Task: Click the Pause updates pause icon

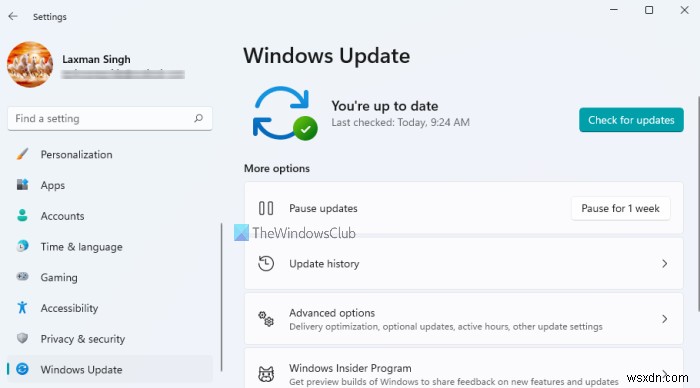Action: coord(266,209)
